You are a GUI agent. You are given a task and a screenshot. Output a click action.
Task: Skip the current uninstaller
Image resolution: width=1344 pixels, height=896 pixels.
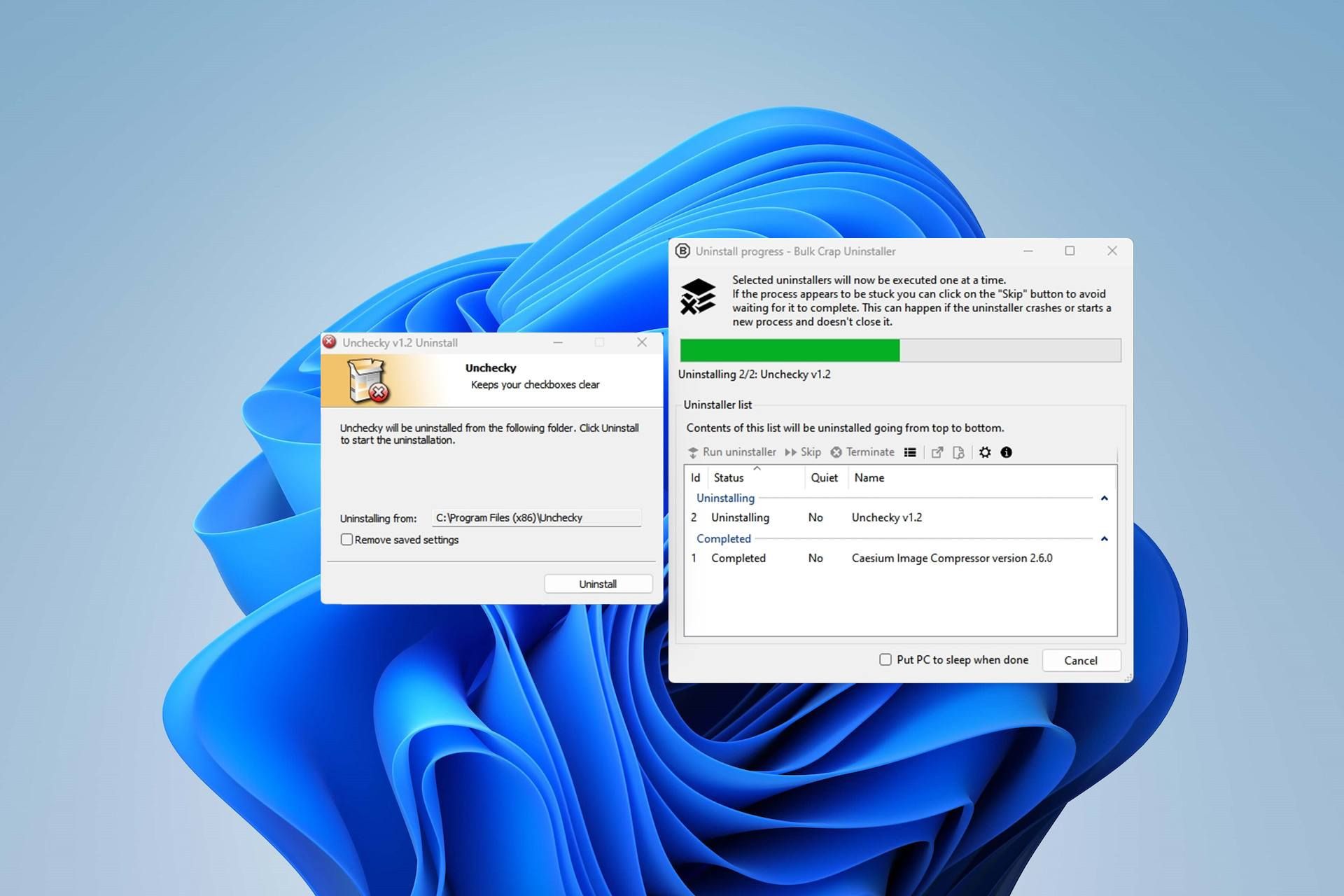click(803, 452)
